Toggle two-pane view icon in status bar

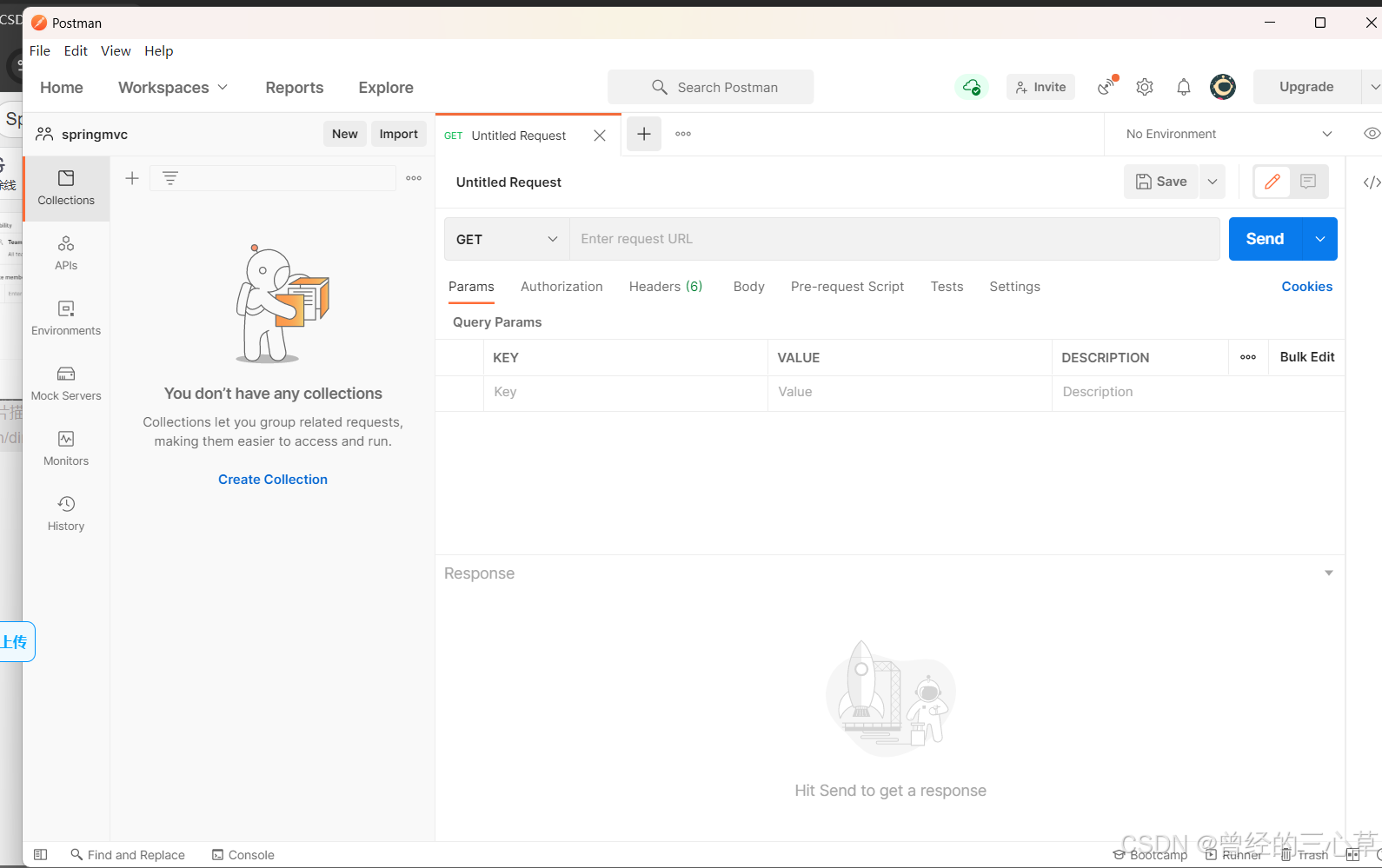(x=1352, y=855)
